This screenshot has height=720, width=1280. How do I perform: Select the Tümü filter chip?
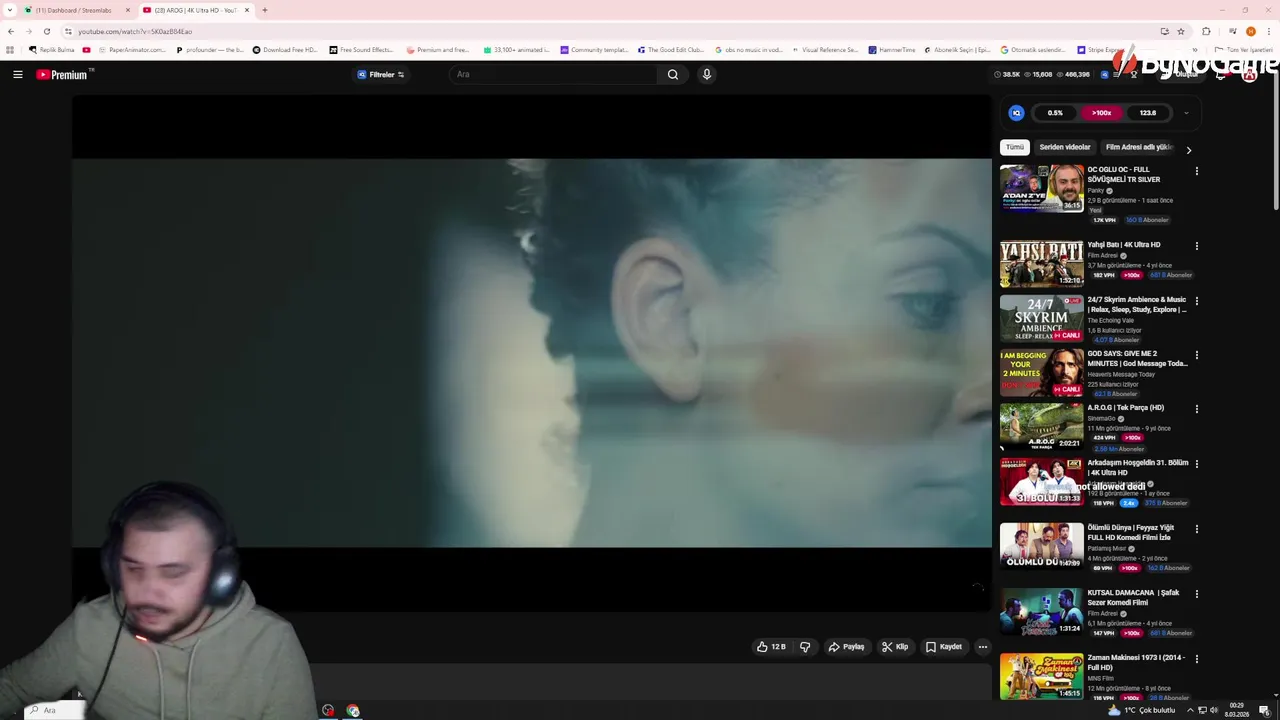[x=1015, y=147]
